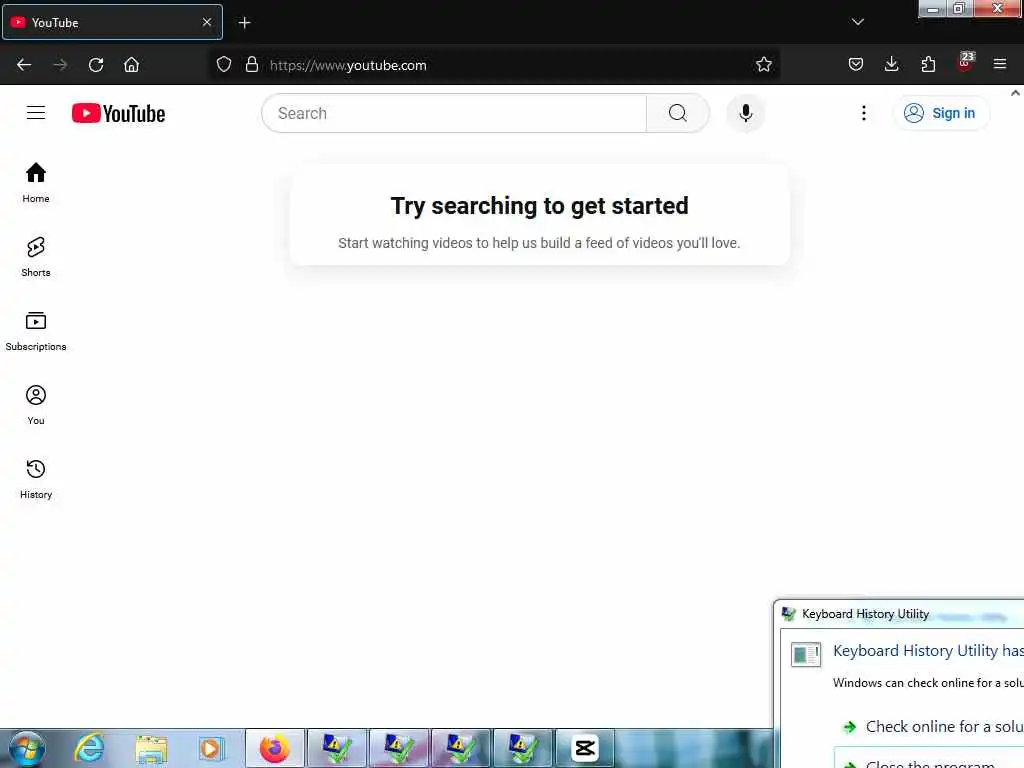The image size is (1024, 768).
Task: Click Keyboard History Utility dialog title bar
Action: [x=901, y=614]
